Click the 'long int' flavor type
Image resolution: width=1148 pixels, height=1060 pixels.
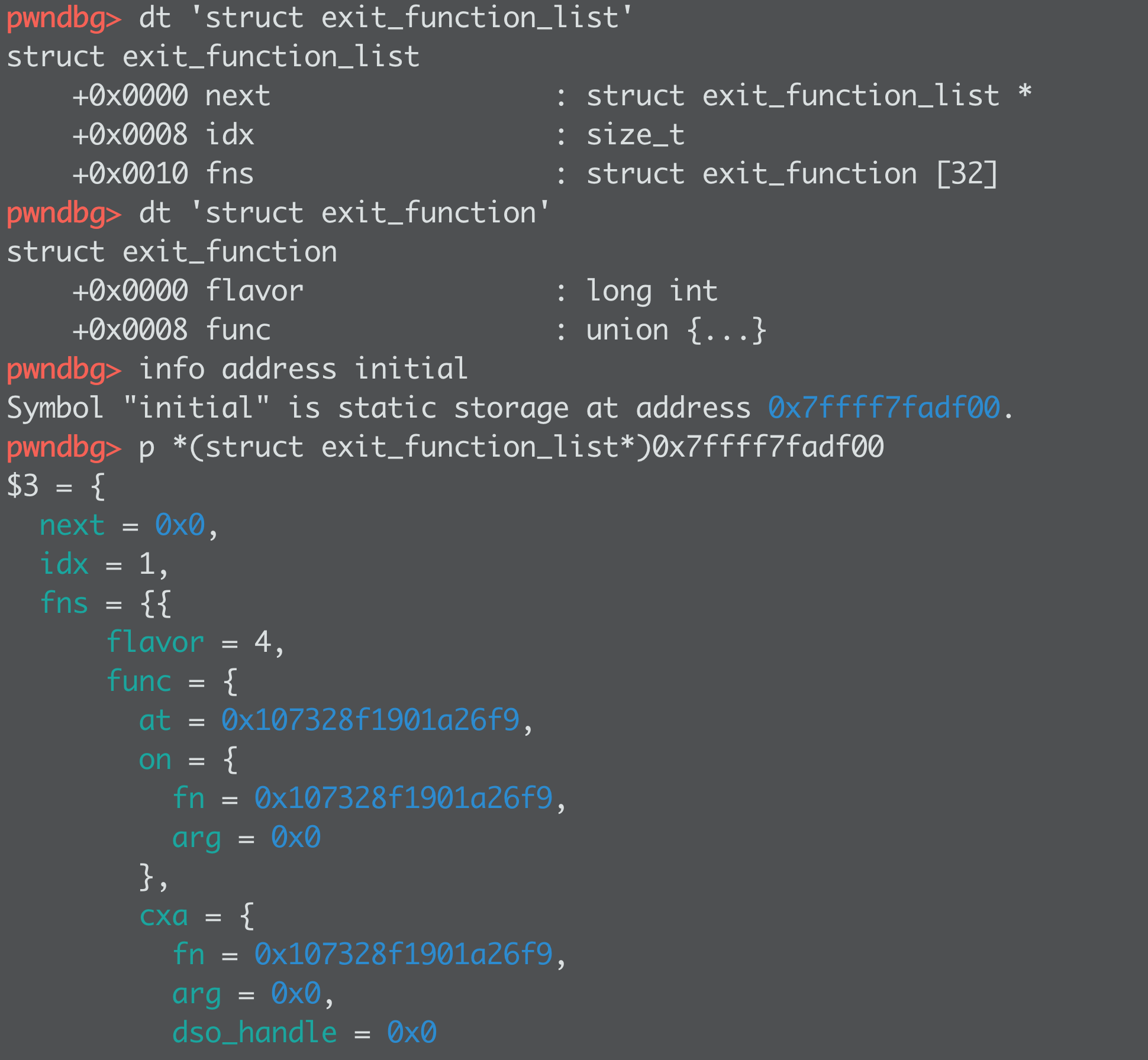pyautogui.click(x=652, y=291)
